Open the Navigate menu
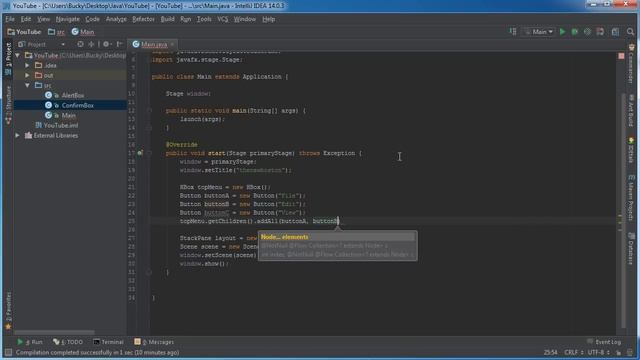 click(x=67, y=19)
